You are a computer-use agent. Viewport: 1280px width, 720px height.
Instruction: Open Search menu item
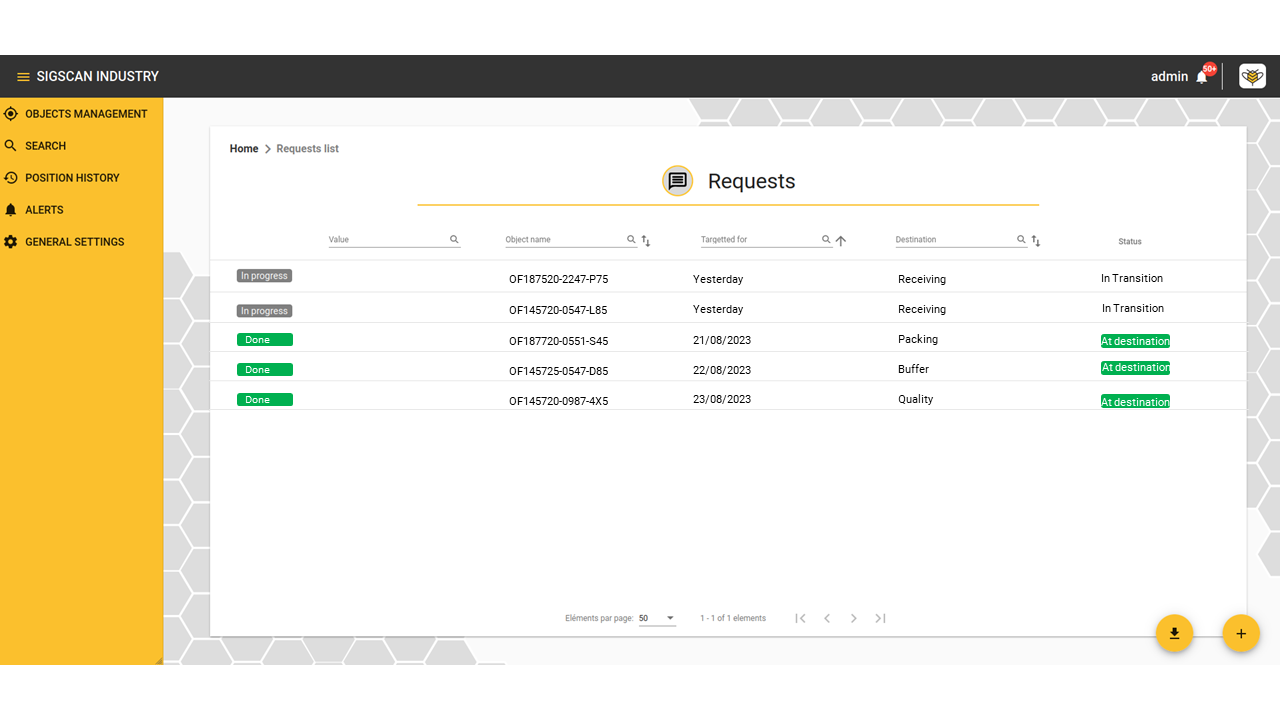point(46,146)
